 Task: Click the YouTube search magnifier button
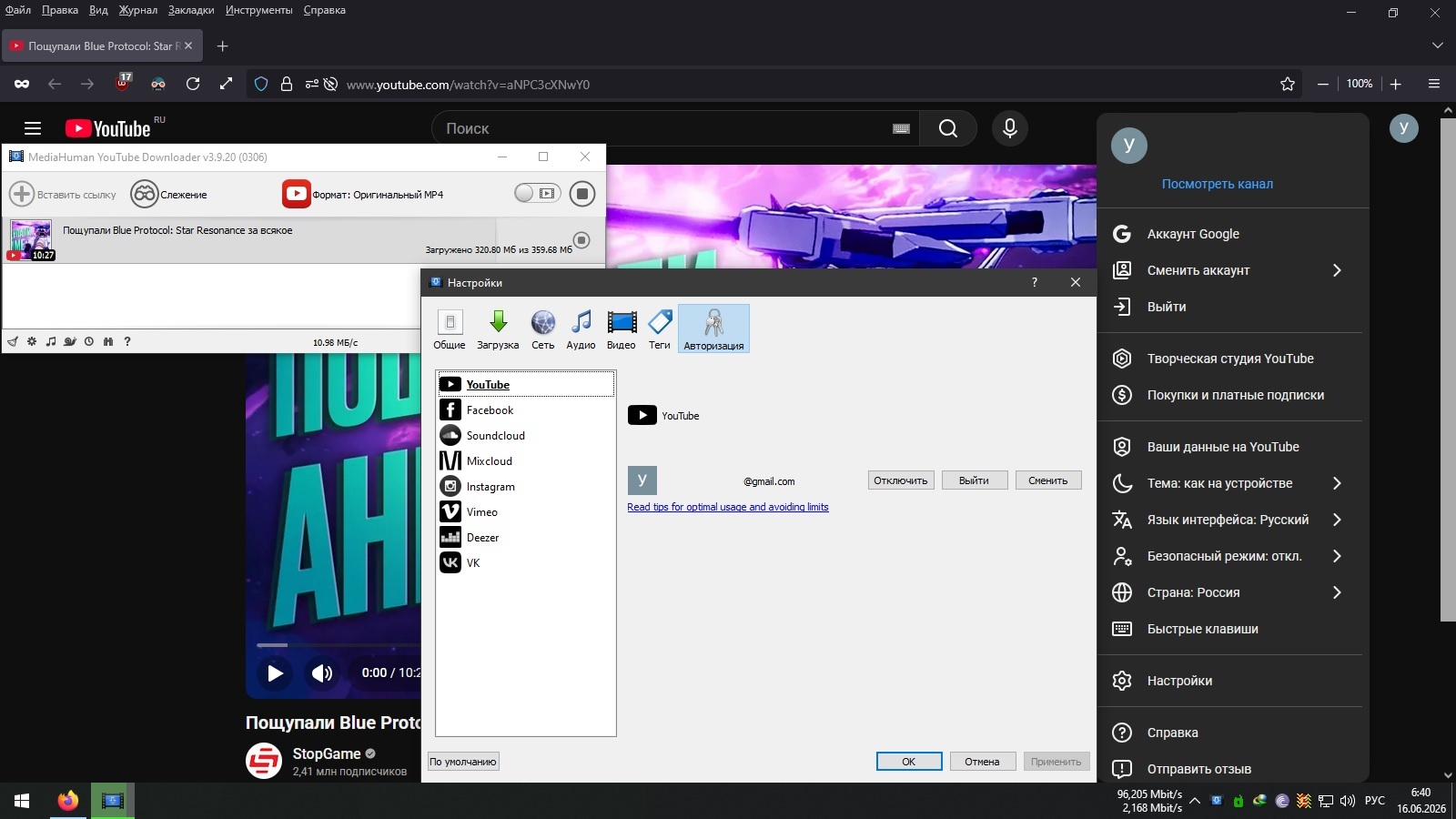pos(948,128)
